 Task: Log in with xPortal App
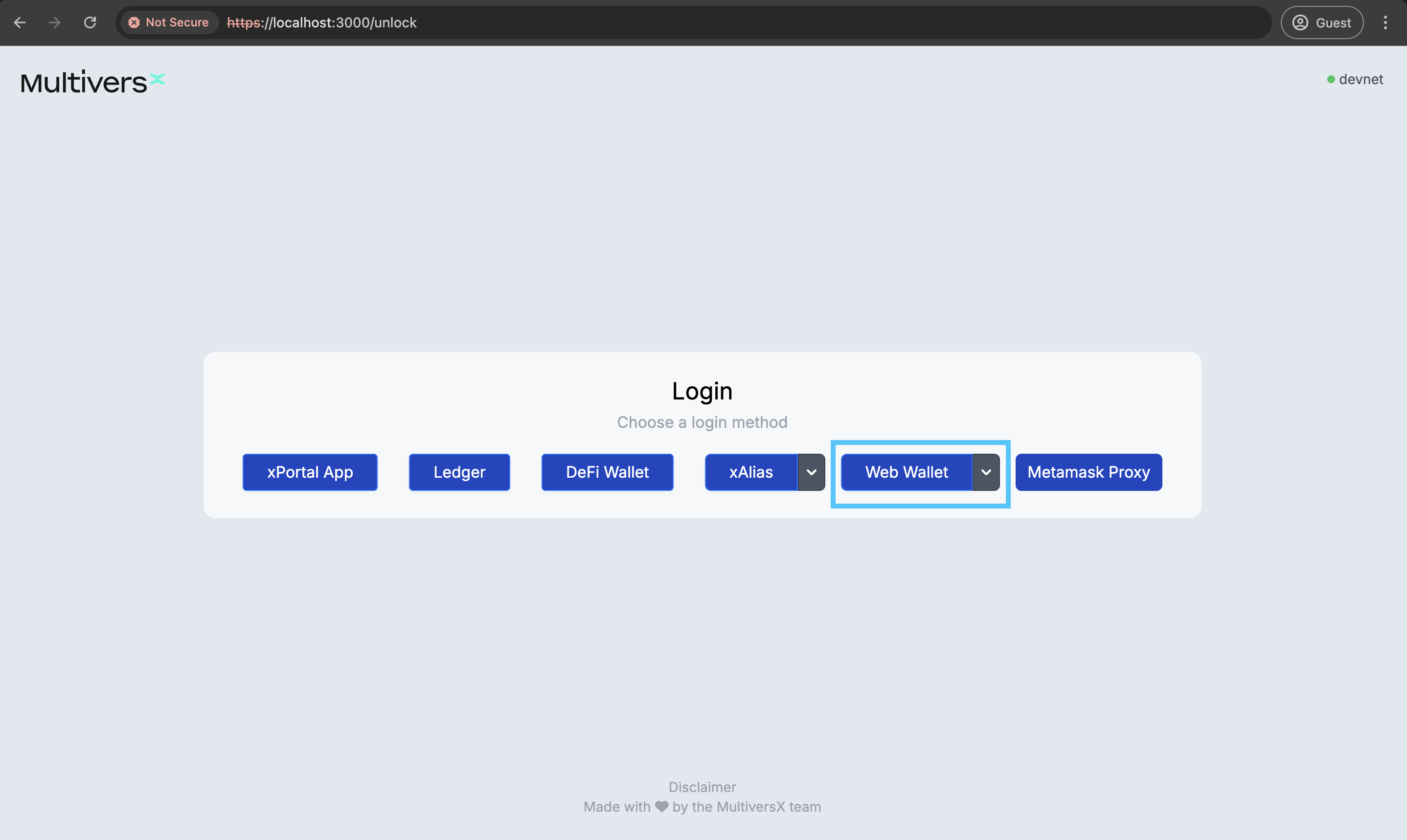[x=310, y=472]
